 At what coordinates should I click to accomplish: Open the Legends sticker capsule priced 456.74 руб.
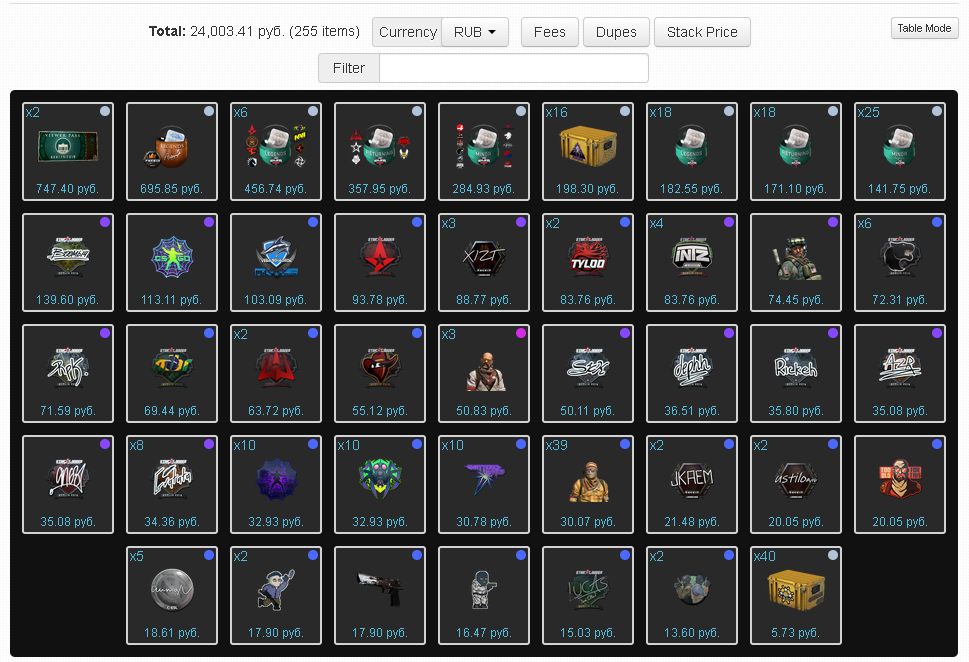[x=276, y=151]
